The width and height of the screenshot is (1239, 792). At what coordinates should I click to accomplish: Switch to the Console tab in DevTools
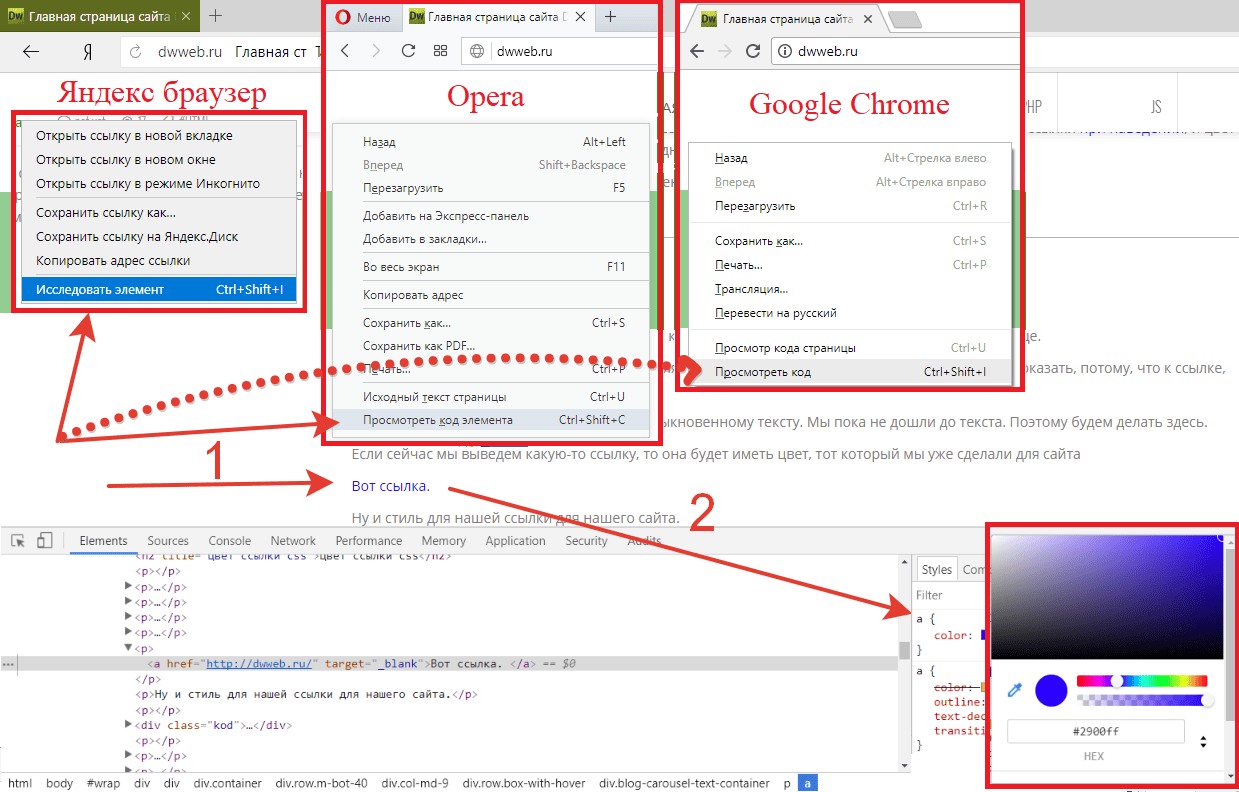230,541
